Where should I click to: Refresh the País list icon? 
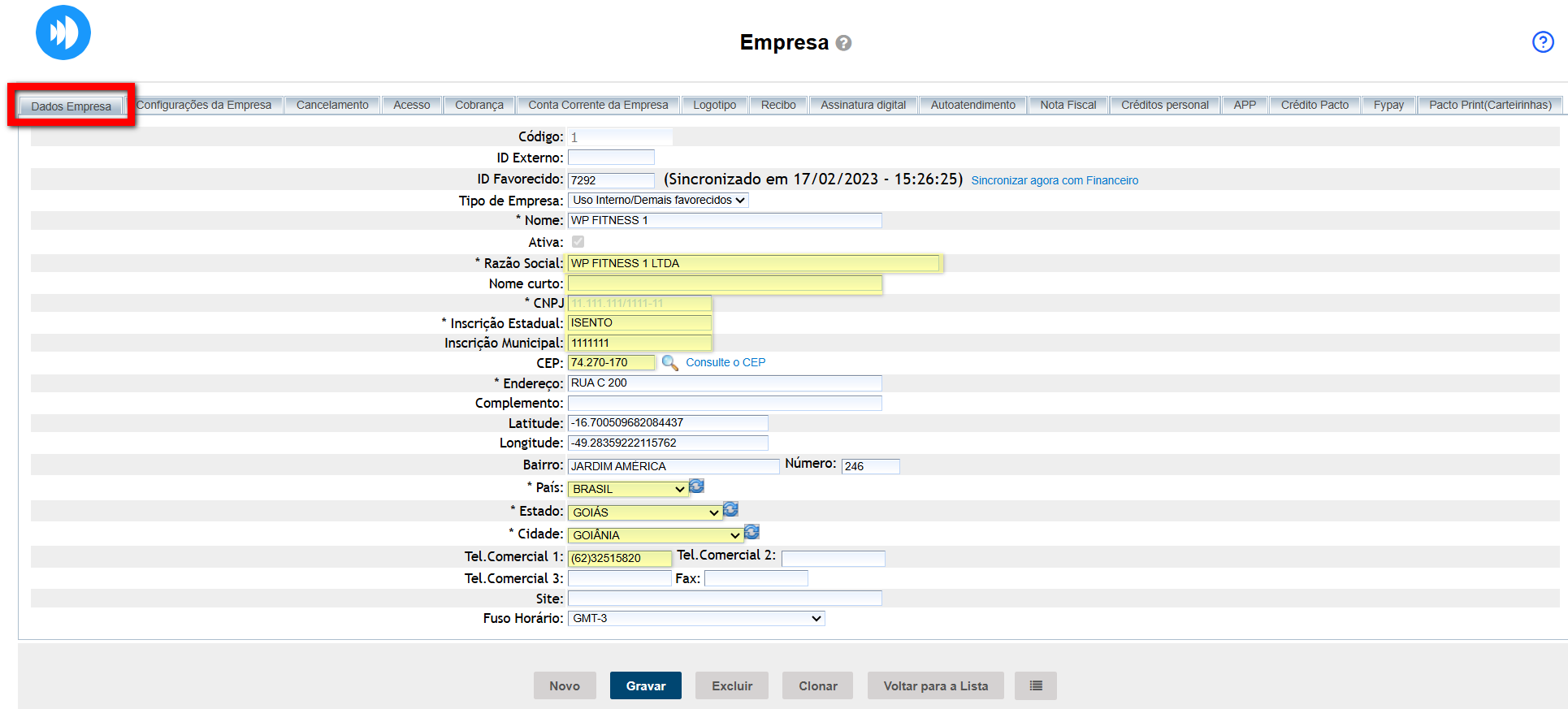tap(696, 486)
